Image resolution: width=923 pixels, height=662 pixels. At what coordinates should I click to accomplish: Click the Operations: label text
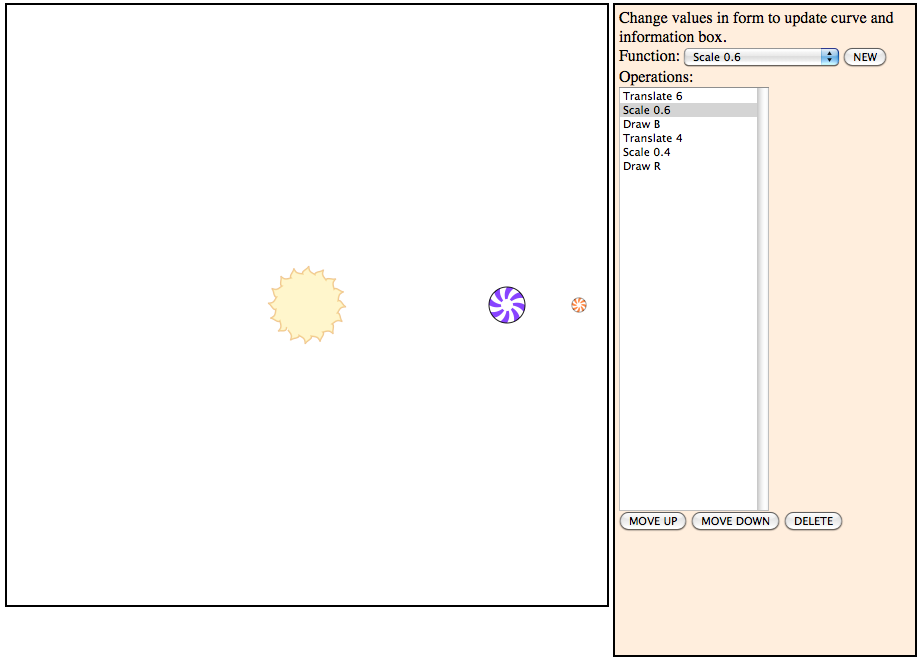(x=656, y=77)
